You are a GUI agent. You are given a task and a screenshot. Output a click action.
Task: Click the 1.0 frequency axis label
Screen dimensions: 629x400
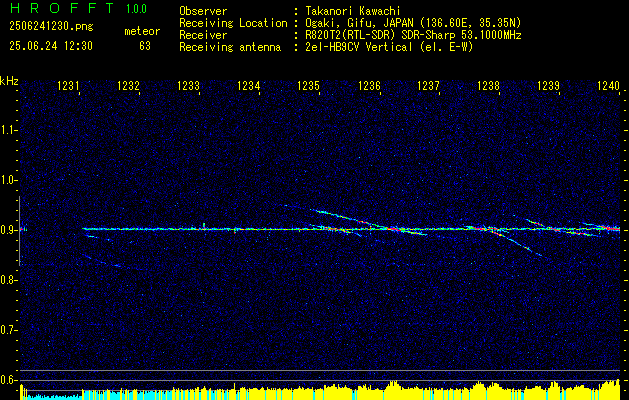click(8, 180)
